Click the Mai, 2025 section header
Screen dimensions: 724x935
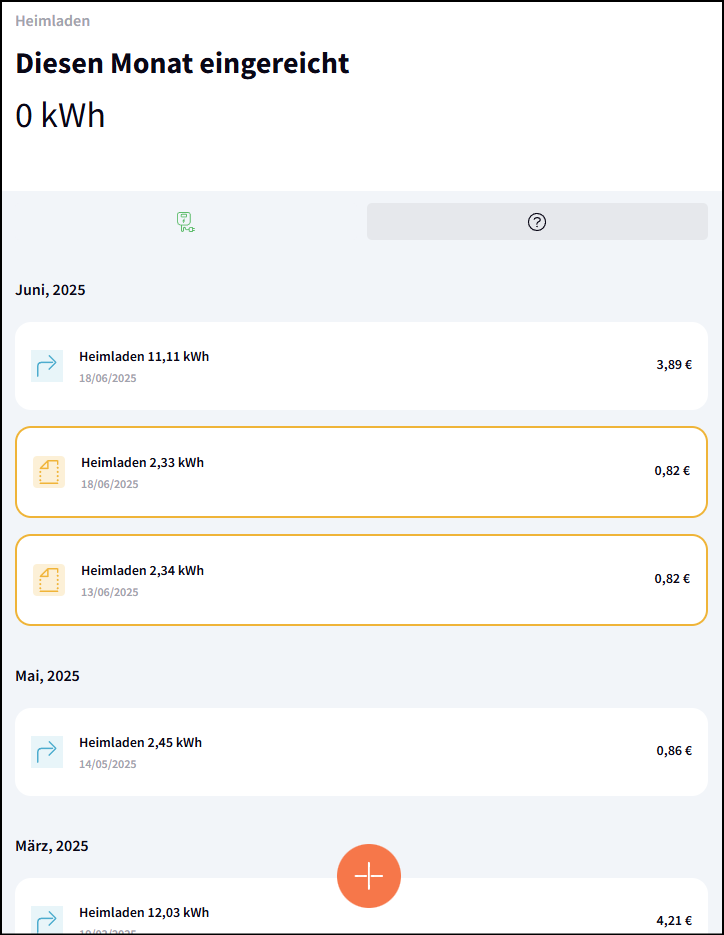point(47,677)
